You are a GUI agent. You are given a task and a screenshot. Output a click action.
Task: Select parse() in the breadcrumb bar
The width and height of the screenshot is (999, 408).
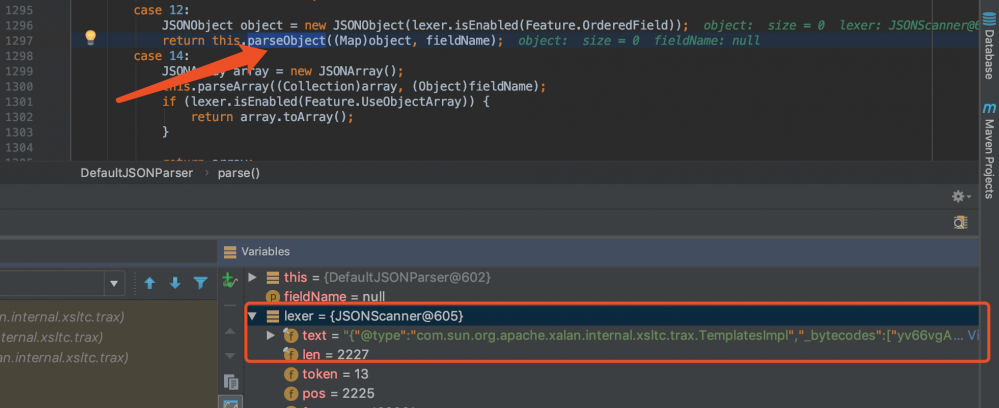[239, 173]
